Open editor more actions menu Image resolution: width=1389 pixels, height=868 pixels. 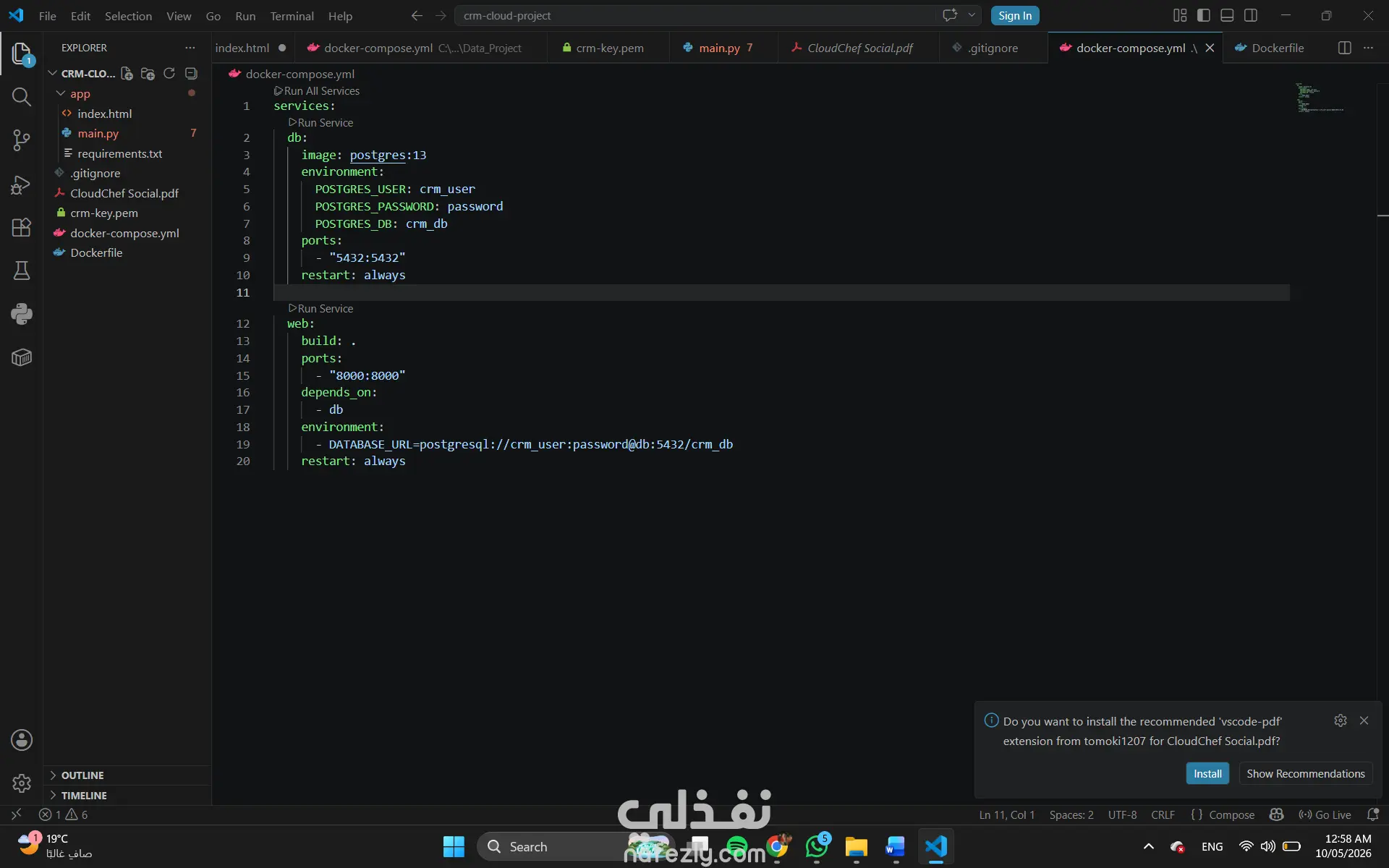(x=1368, y=48)
